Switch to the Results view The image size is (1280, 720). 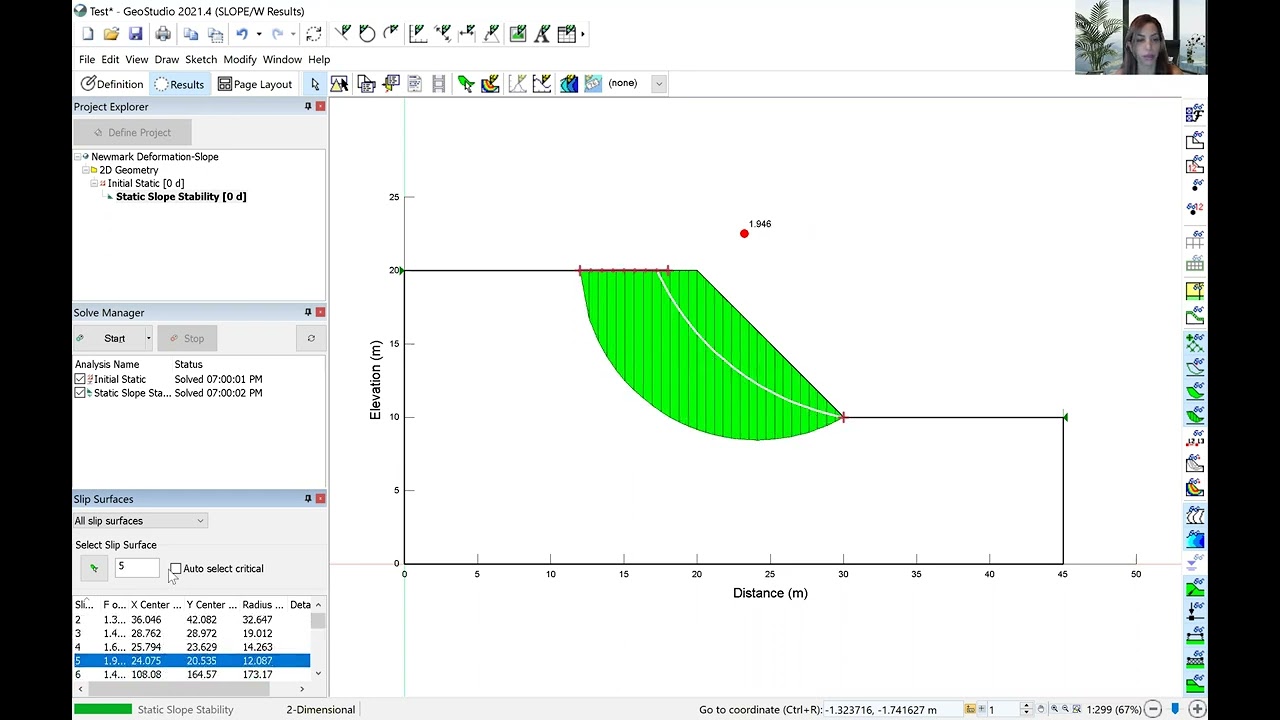[x=179, y=84]
